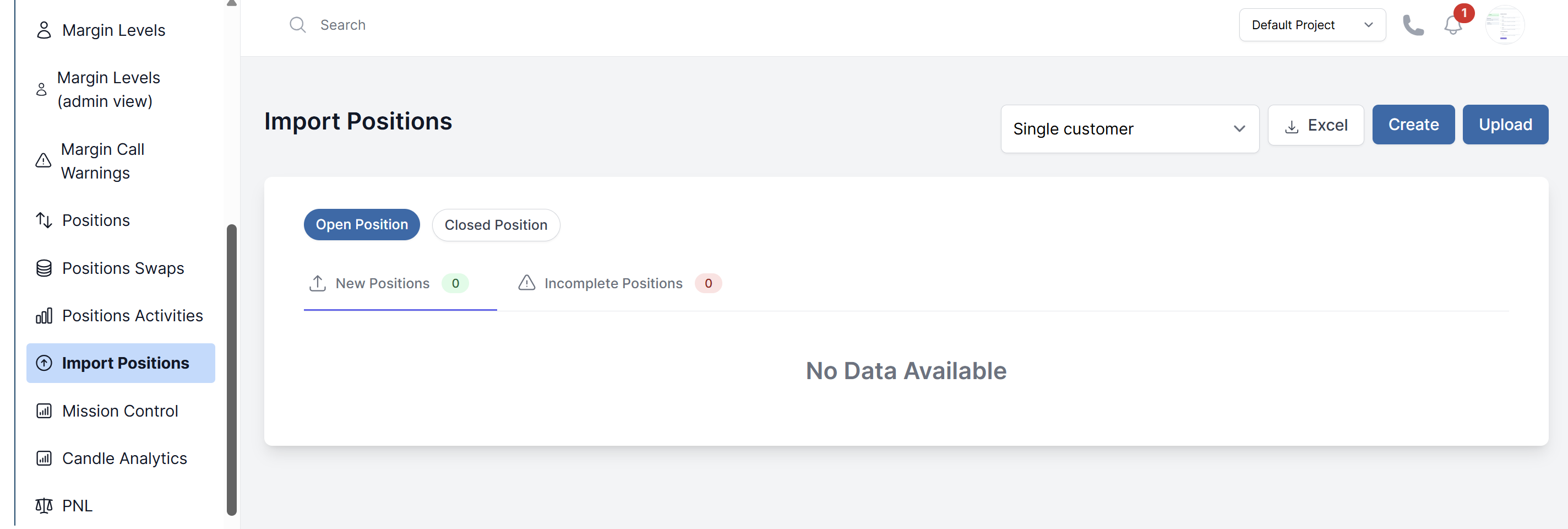Select the Incomplete Positions tab
1568x529 pixels.
pyautogui.click(x=619, y=283)
